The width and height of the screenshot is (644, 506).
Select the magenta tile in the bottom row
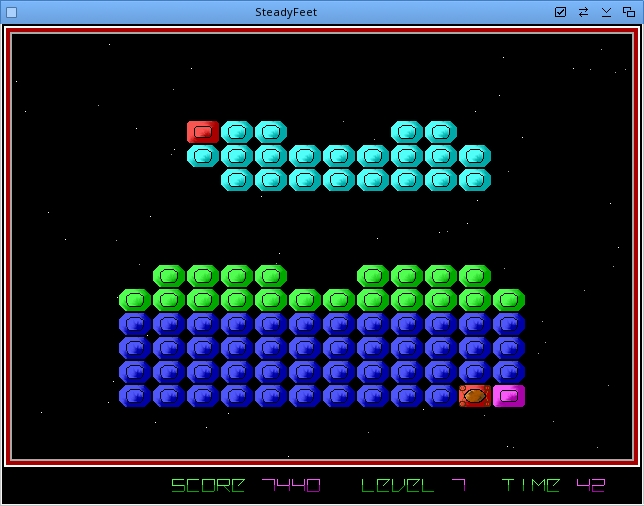(x=509, y=396)
